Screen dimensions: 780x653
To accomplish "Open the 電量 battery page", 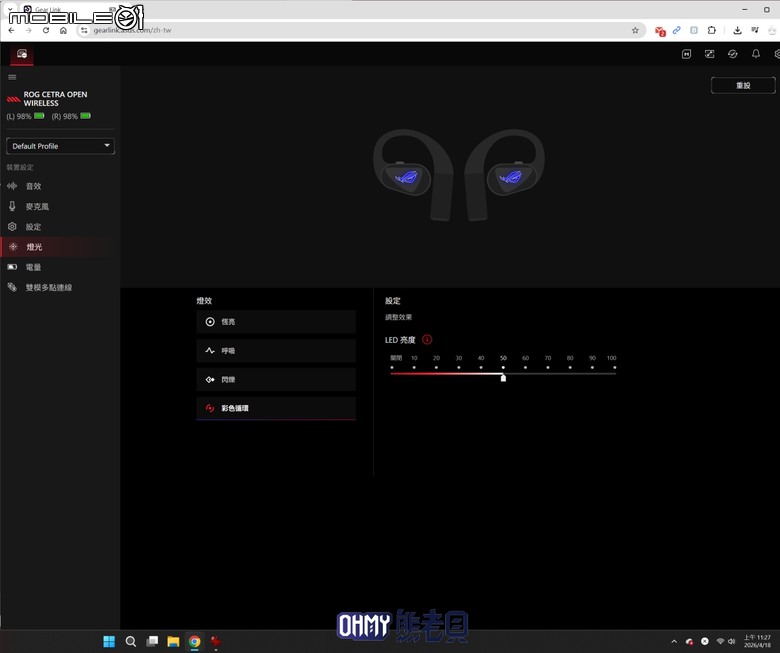I will point(60,267).
